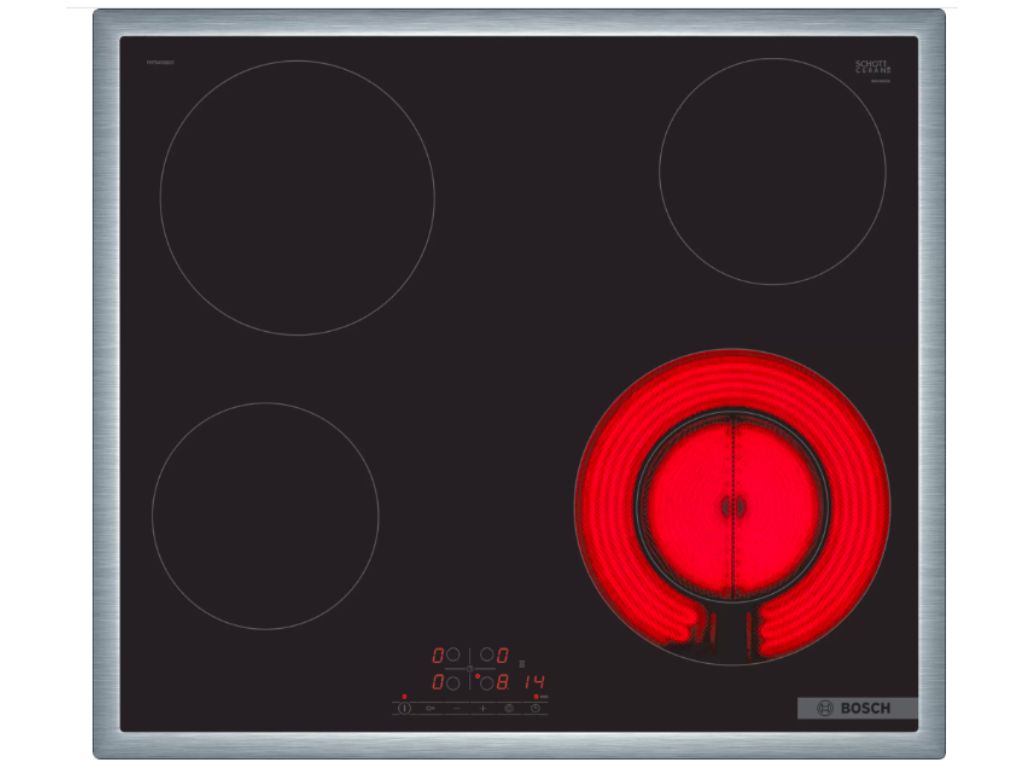Image resolution: width=1024 pixels, height=768 pixels.
Task: Click the large rear-left cooking zone
Action: tap(297, 197)
